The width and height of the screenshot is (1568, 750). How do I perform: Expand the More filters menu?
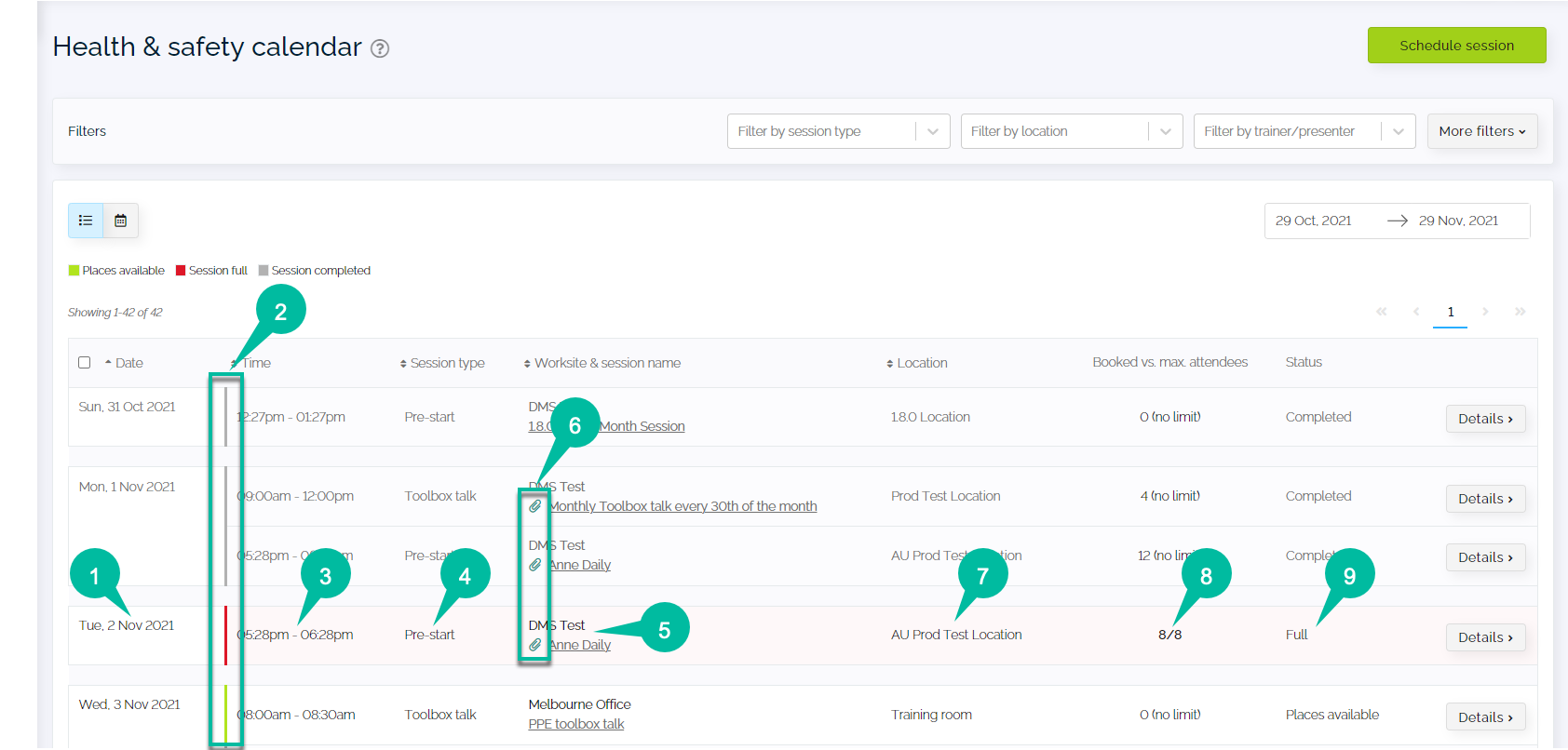[1482, 131]
